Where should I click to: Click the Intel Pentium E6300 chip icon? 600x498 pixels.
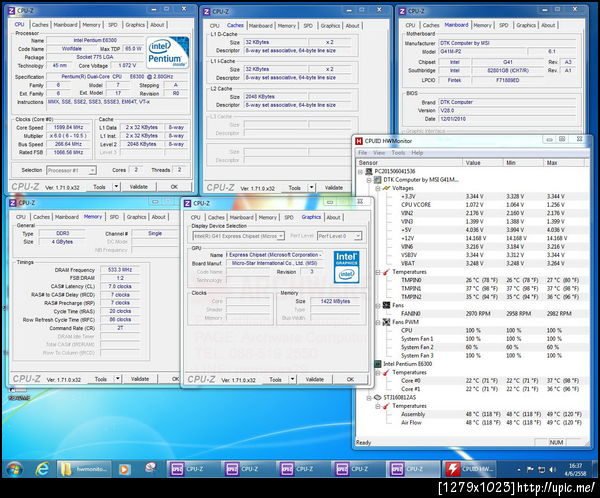point(377,364)
